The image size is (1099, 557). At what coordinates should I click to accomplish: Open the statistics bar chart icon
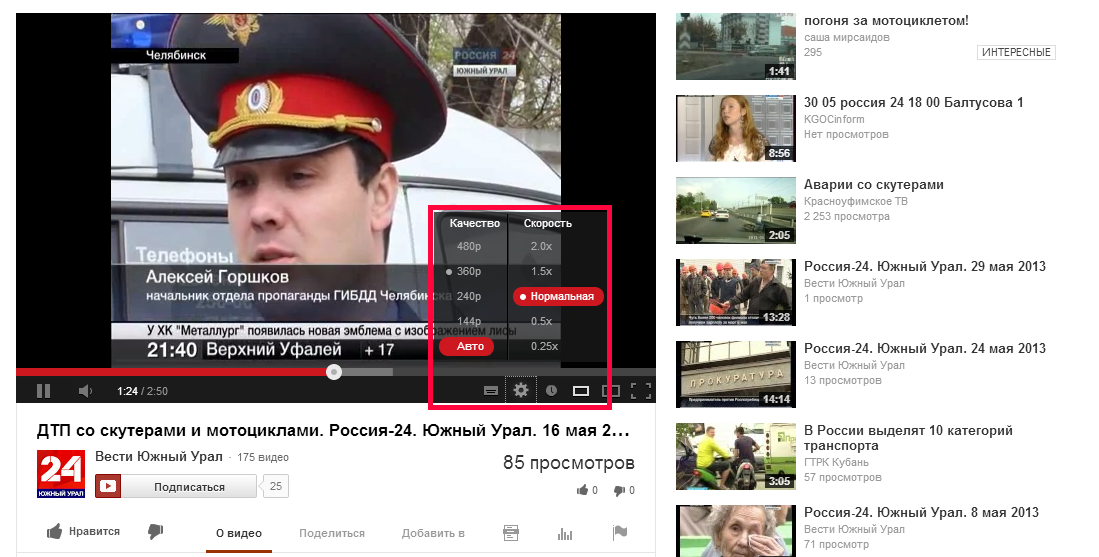point(565,533)
